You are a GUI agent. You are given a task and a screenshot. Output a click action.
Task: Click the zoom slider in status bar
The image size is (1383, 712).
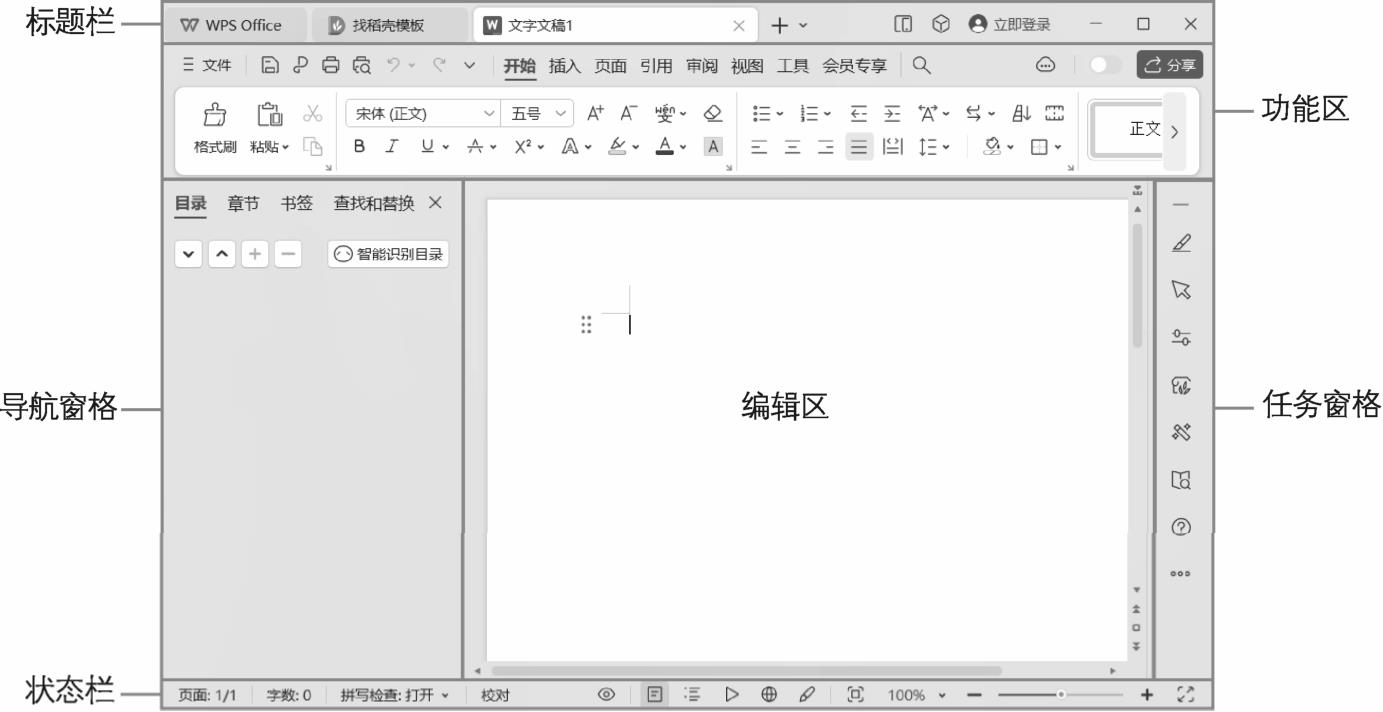[1060, 695]
